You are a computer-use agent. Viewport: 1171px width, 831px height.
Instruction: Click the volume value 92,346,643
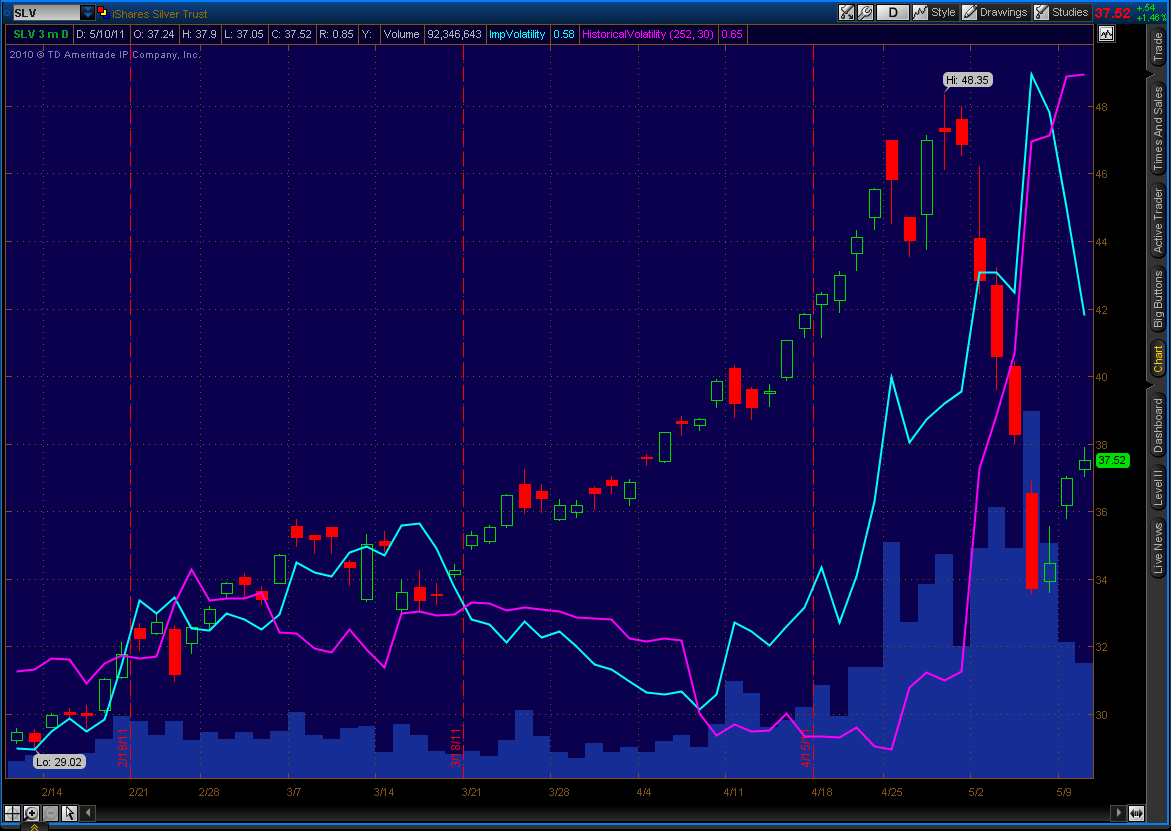[x=454, y=34]
